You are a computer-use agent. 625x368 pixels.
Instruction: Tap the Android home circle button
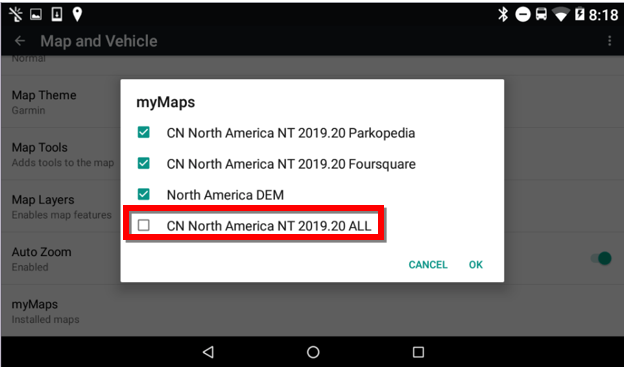pyautogui.click(x=313, y=352)
